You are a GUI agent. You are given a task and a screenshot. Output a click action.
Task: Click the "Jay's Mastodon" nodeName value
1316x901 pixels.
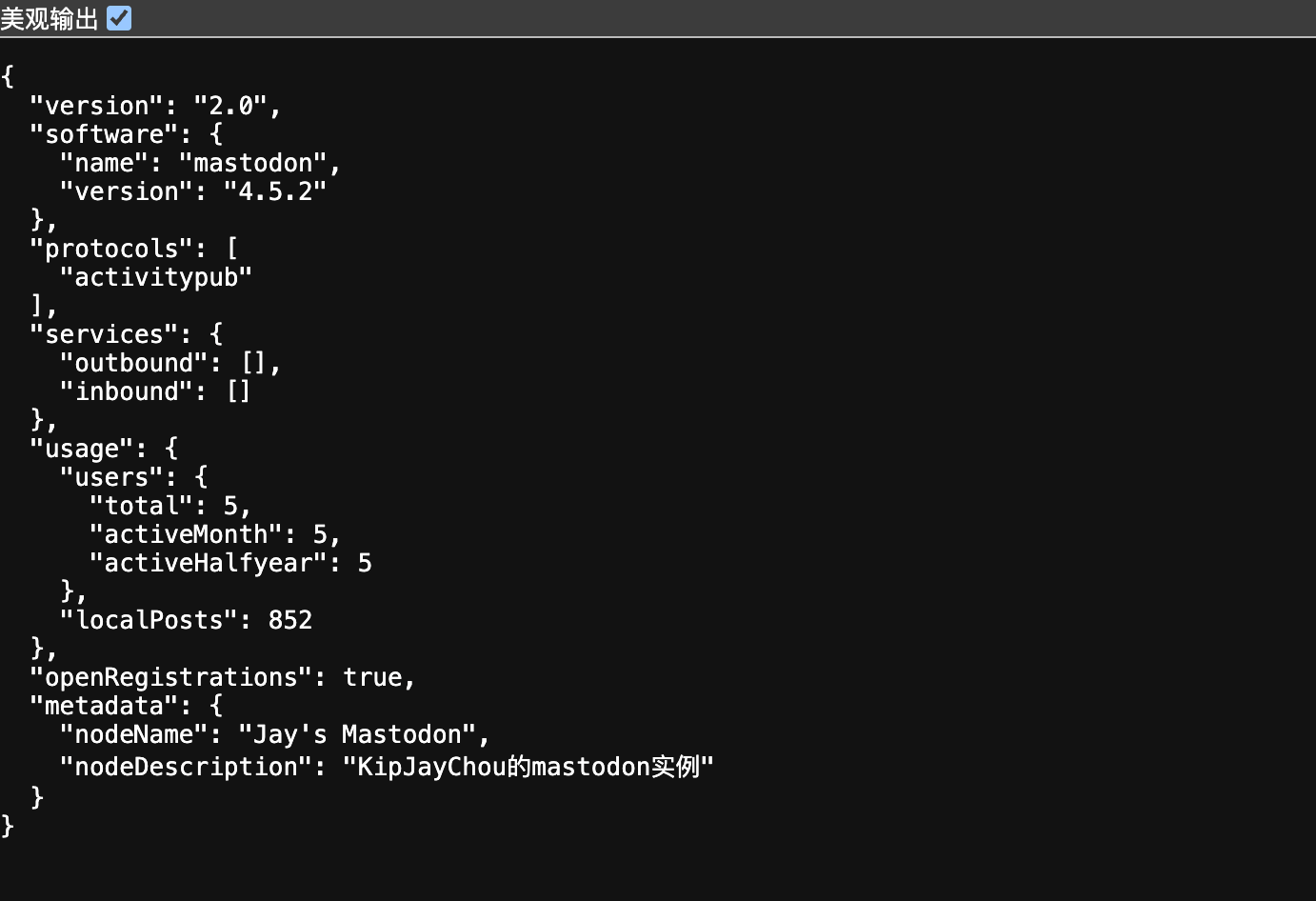(x=356, y=734)
